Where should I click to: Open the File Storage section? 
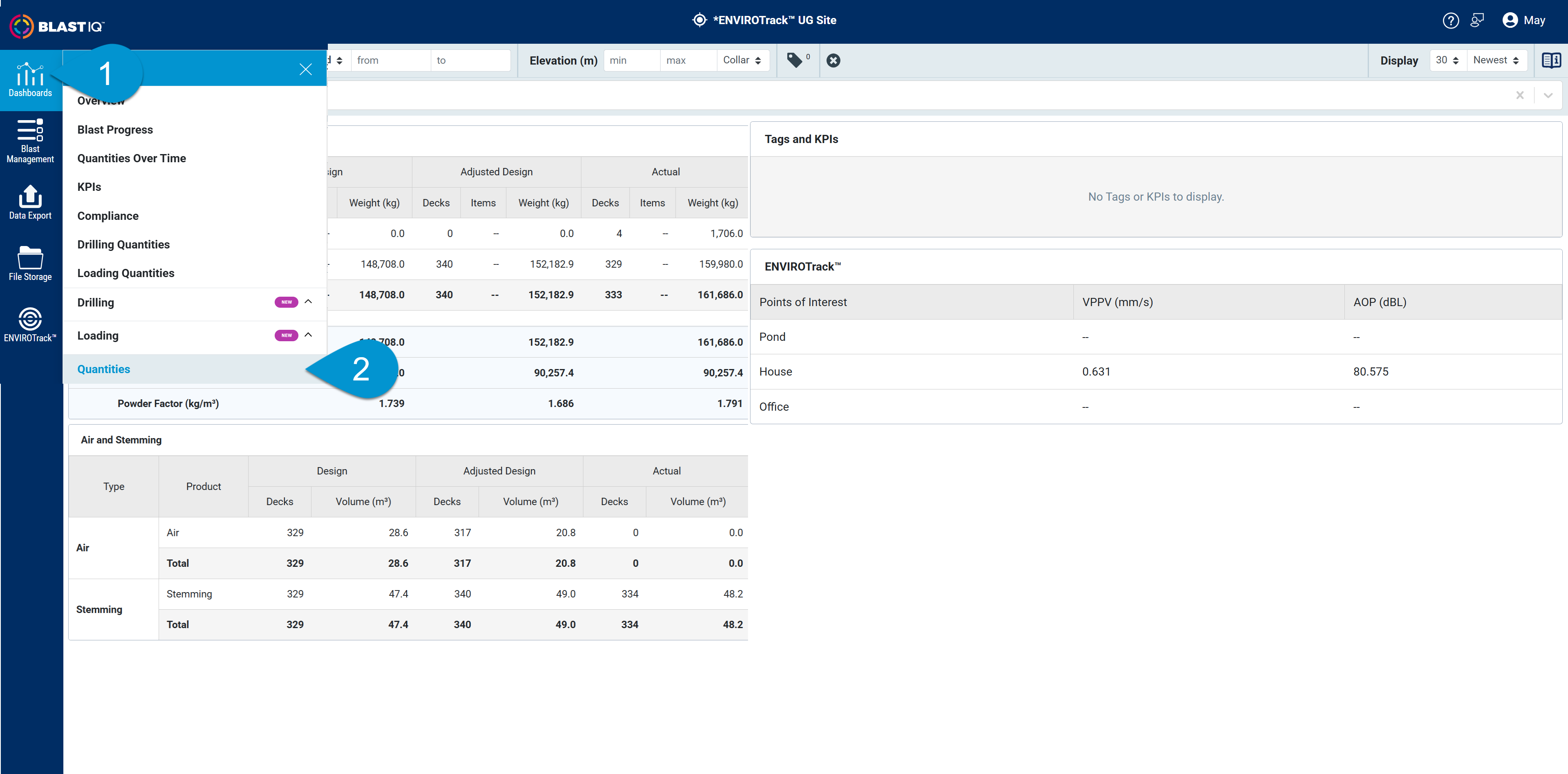30,264
